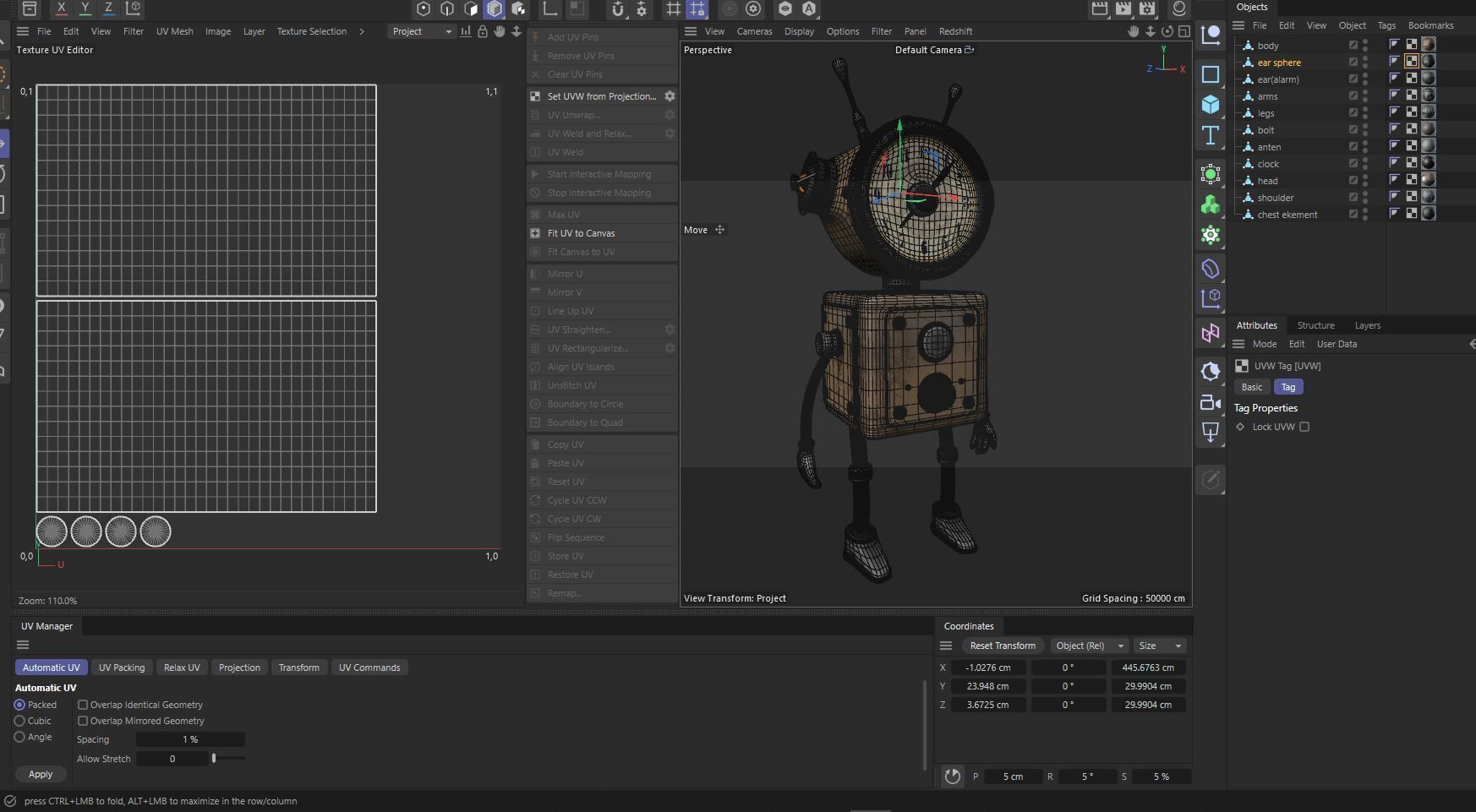The width and height of the screenshot is (1476, 812).
Task: Open the Texture Selection menu
Action: coord(311,31)
